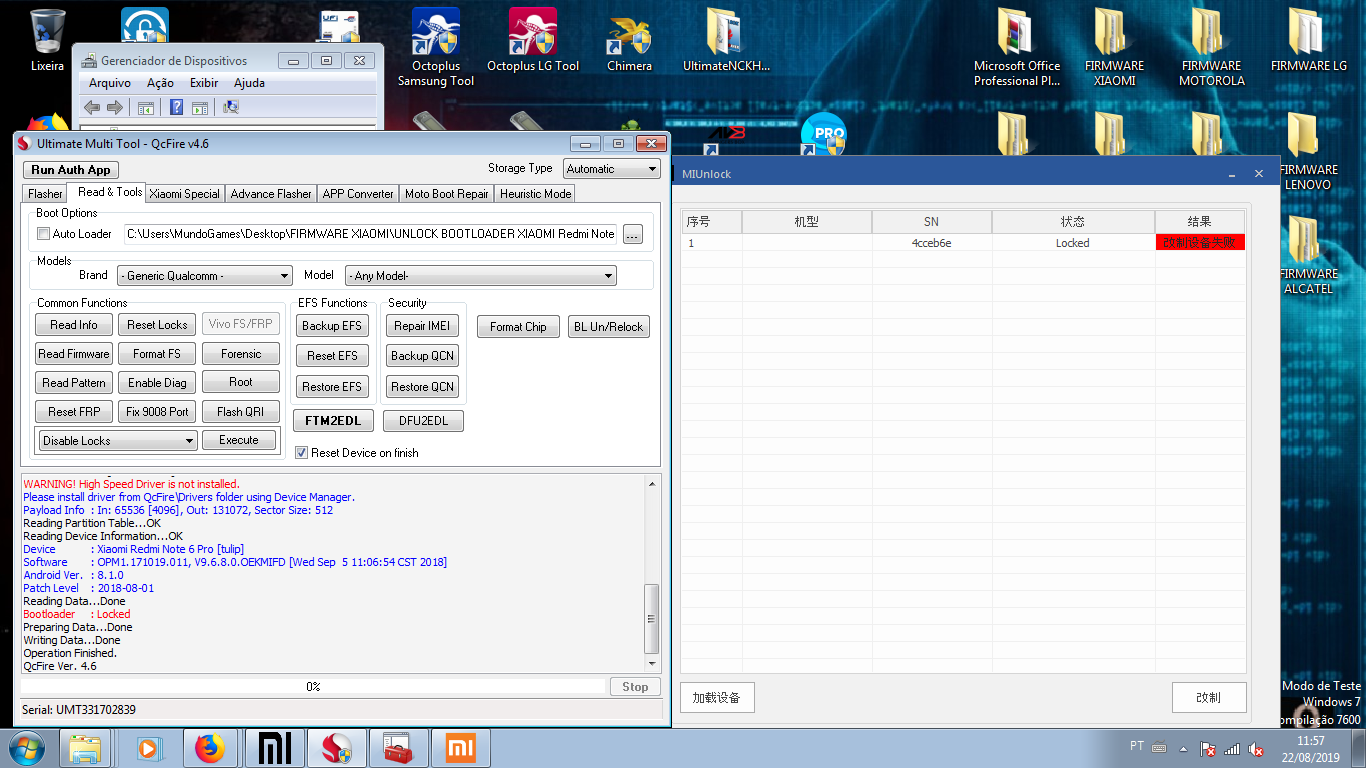Viewport: 1366px width, 768px height.
Task: Open the Disable Locks dropdown
Action: click(x=118, y=441)
